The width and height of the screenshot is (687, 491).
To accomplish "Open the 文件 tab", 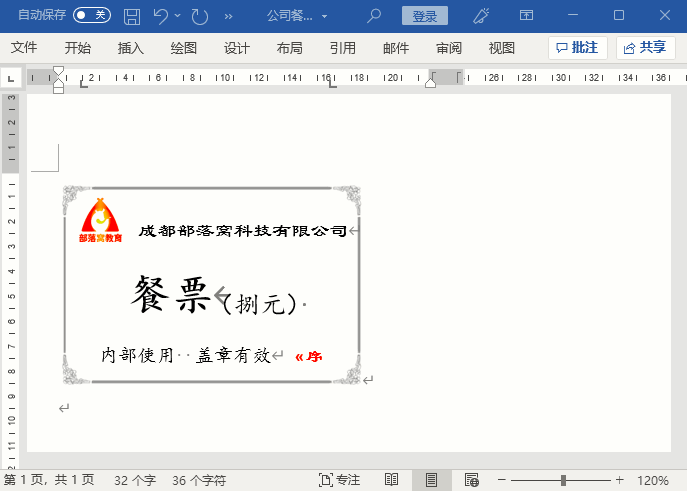I will pos(24,47).
